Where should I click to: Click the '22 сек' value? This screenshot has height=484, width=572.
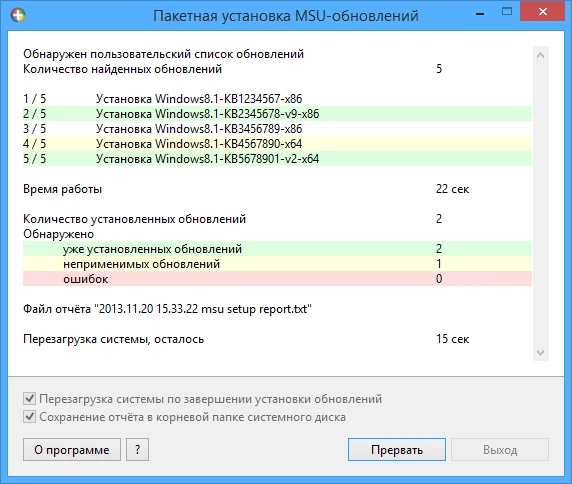click(452, 189)
